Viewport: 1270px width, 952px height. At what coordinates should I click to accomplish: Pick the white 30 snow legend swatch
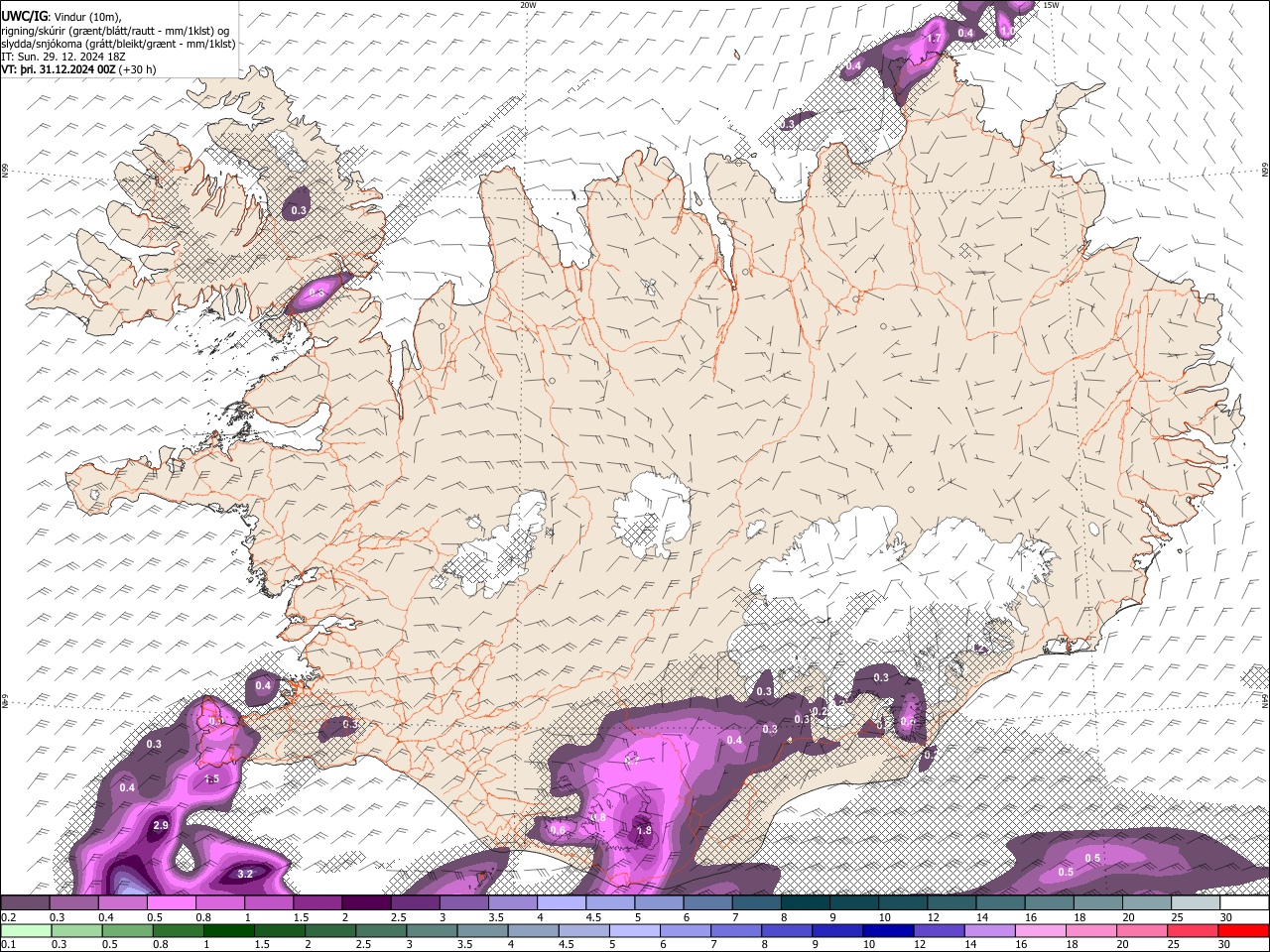click(1244, 902)
